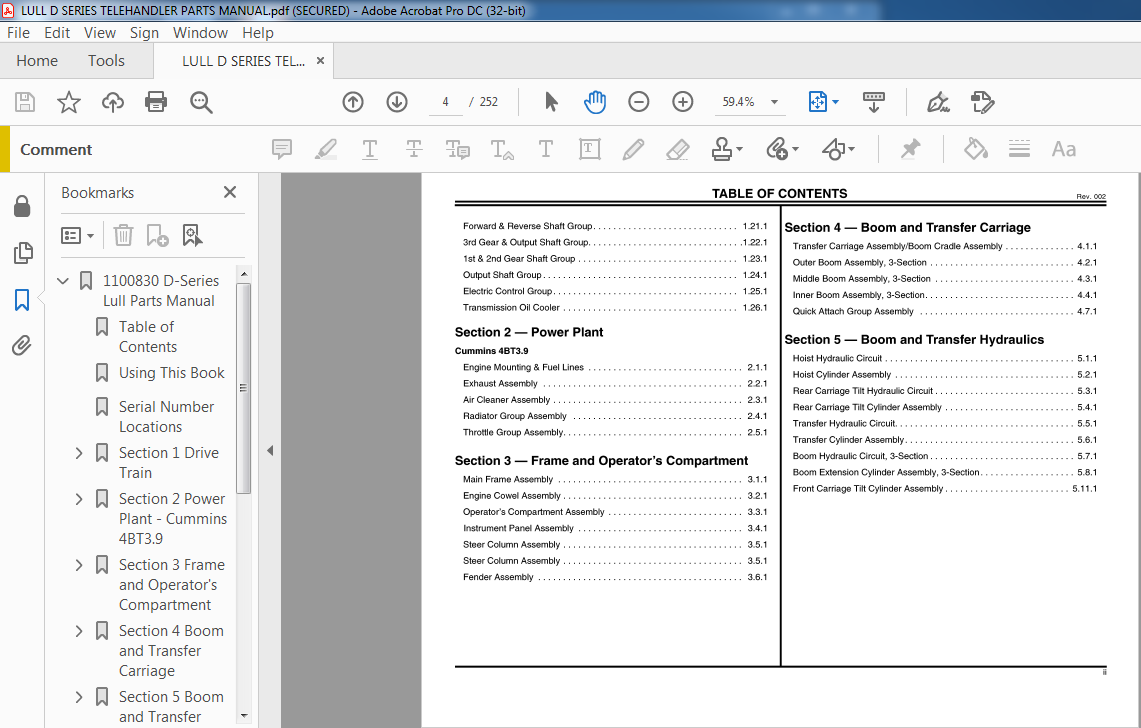Open Table of Contents bookmark
Screen dimensions: 1141x728
tap(148, 337)
